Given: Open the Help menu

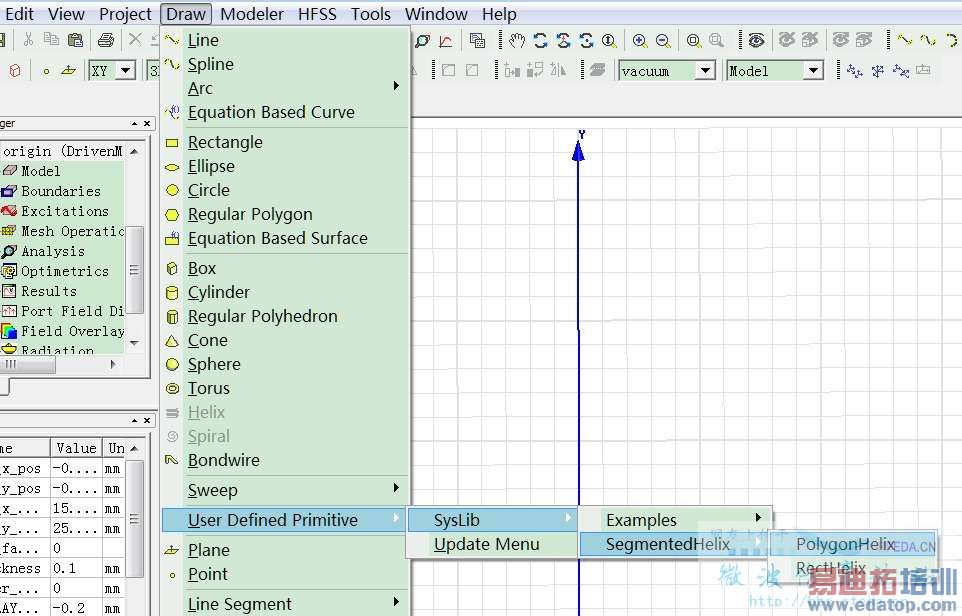Looking at the screenshot, I should (x=499, y=13).
